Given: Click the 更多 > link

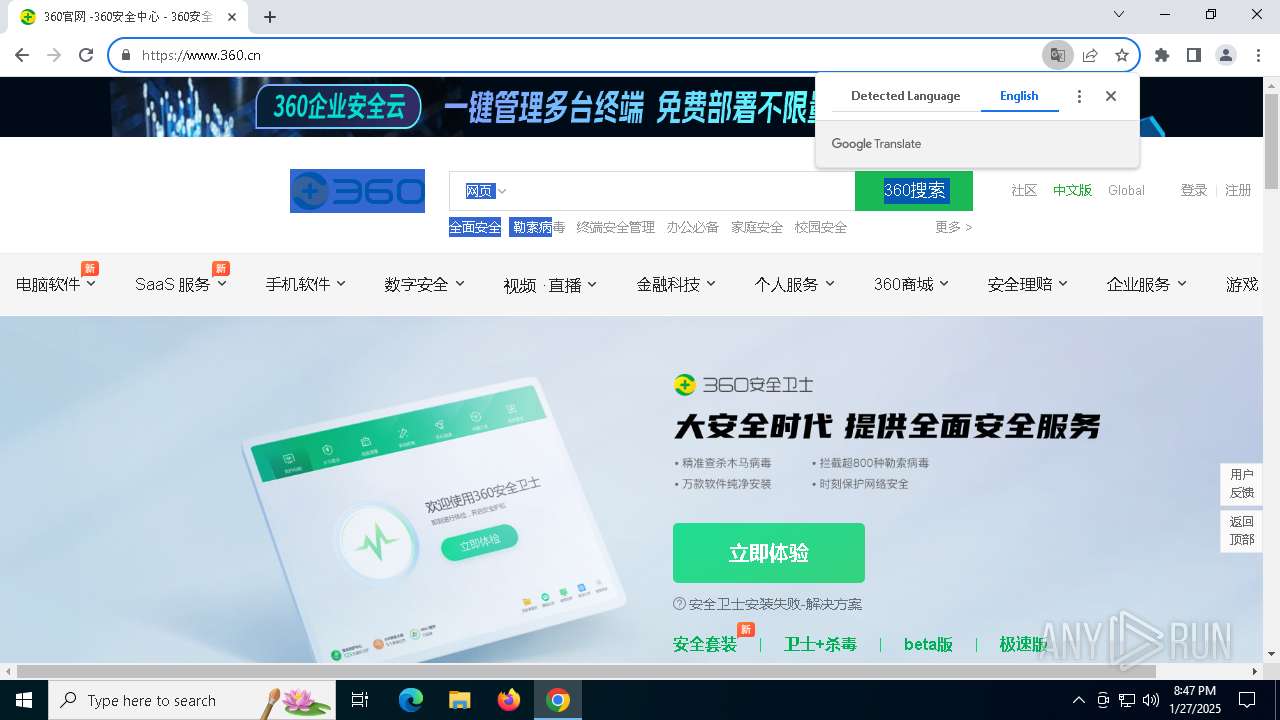Looking at the screenshot, I should 953,227.
